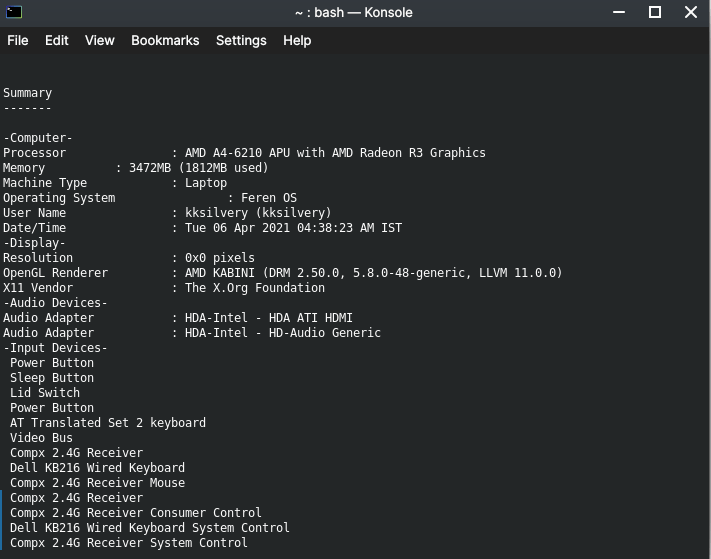Click the -Input Devices- section header
Image resolution: width=711 pixels, height=559 pixels.
55,348
